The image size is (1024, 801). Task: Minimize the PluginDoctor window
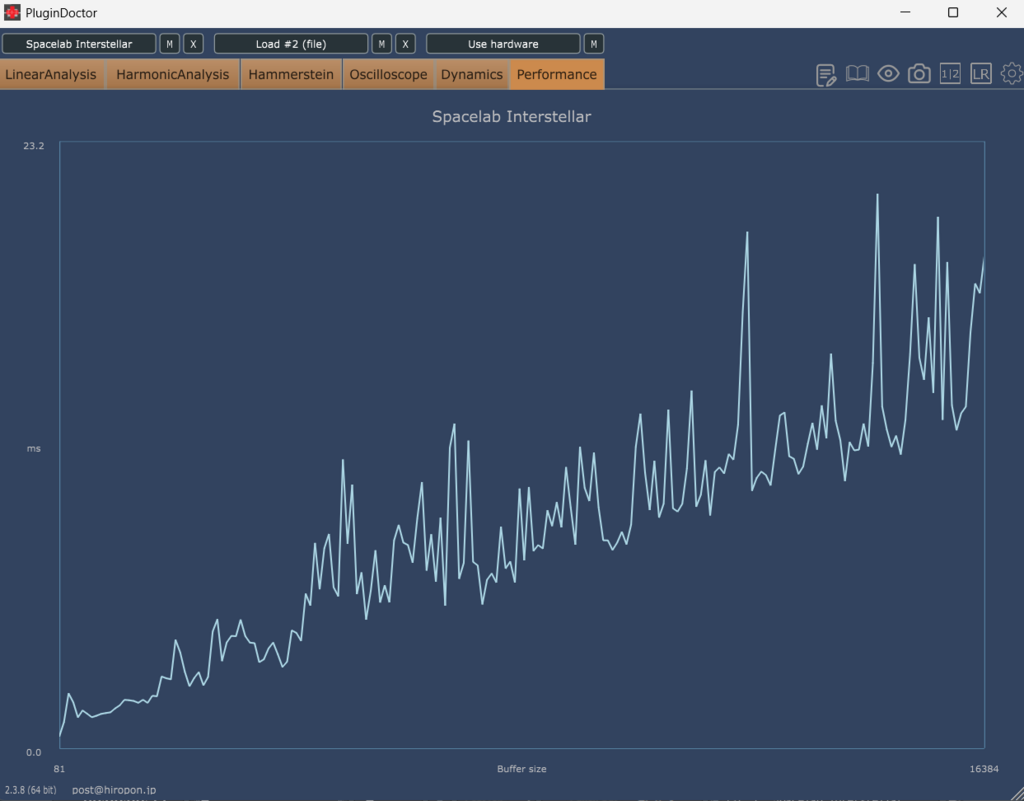pos(905,12)
